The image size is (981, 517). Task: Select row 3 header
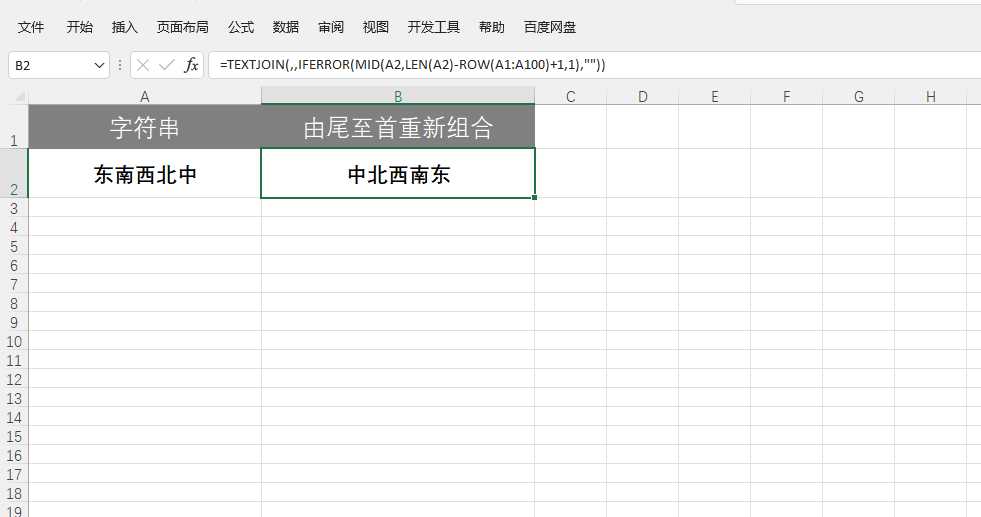click(x=14, y=208)
